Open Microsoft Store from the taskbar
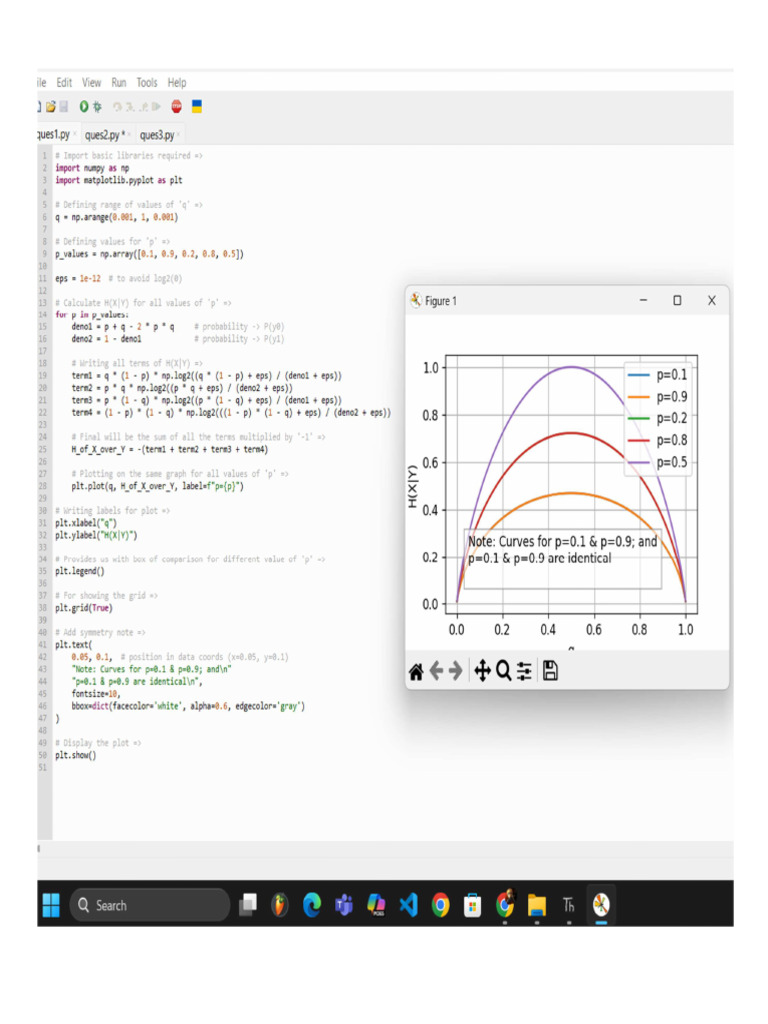This screenshot has width=768, height=1024. pos(473,906)
